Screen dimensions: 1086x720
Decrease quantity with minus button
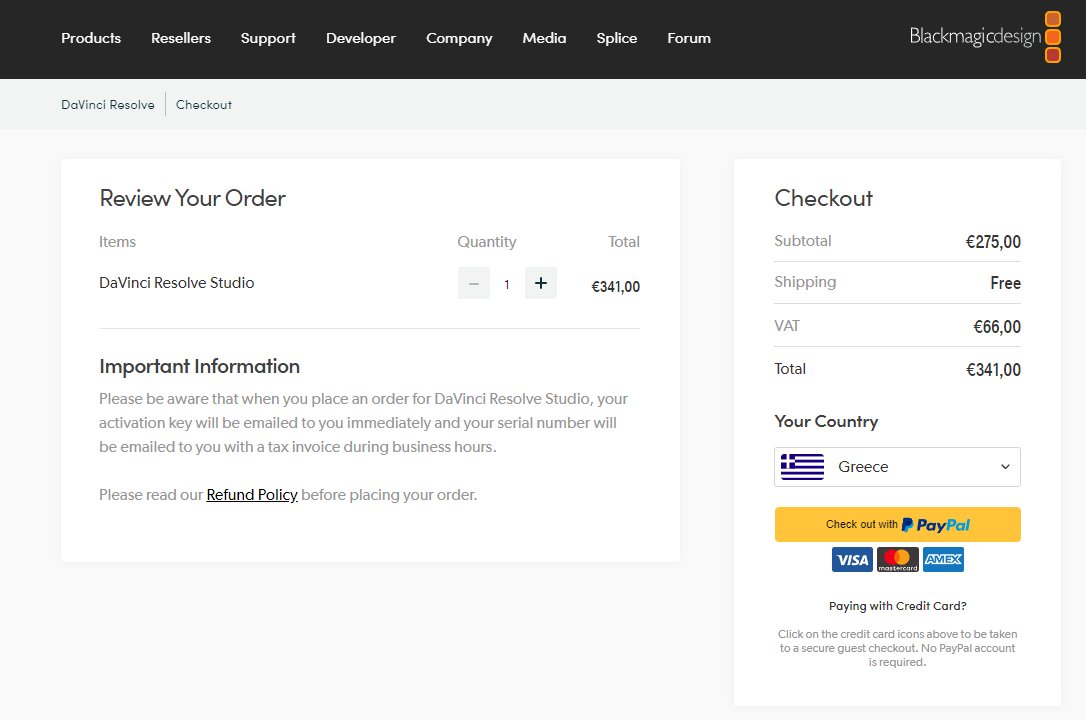click(x=474, y=284)
